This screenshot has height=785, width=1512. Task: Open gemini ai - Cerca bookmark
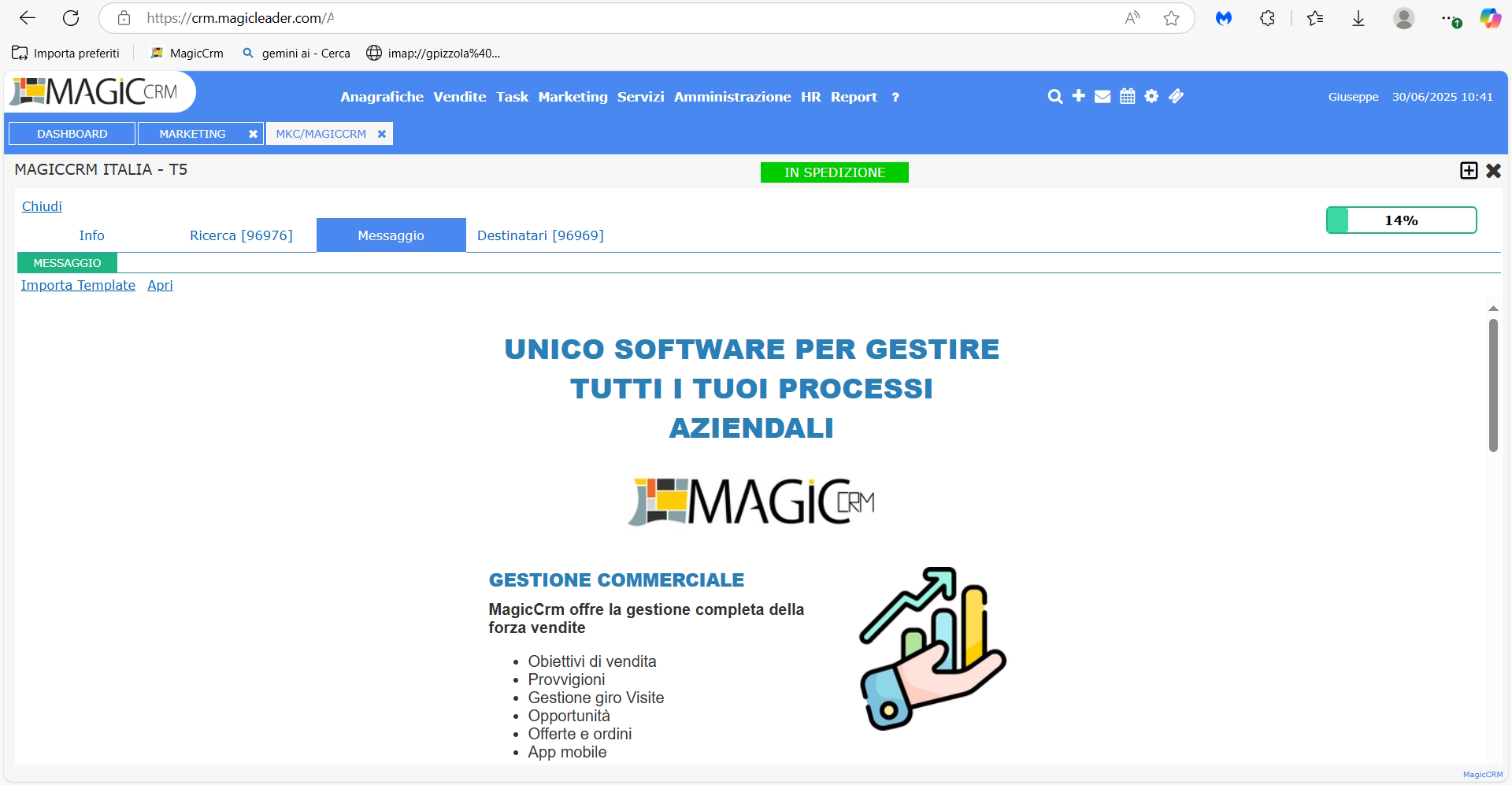click(x=296, y=53)
